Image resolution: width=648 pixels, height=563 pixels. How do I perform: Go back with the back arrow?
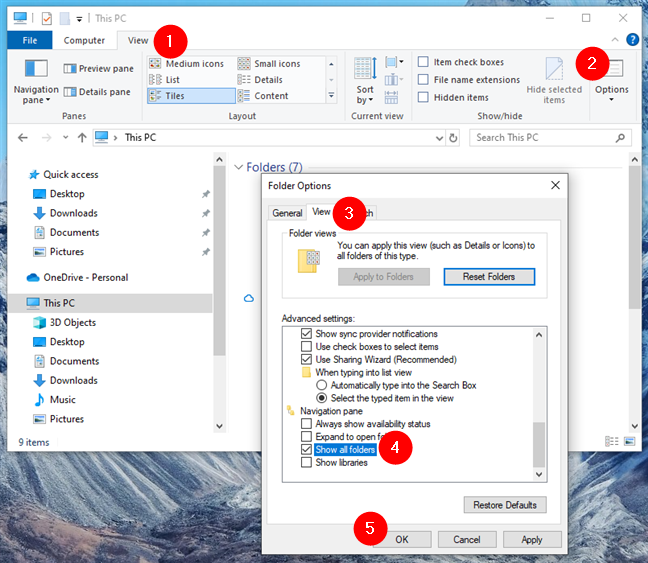click(23, 138)
